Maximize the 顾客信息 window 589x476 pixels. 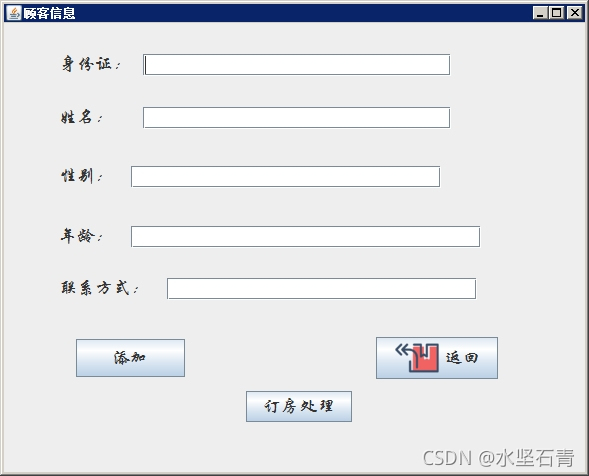tap(557, 13)
